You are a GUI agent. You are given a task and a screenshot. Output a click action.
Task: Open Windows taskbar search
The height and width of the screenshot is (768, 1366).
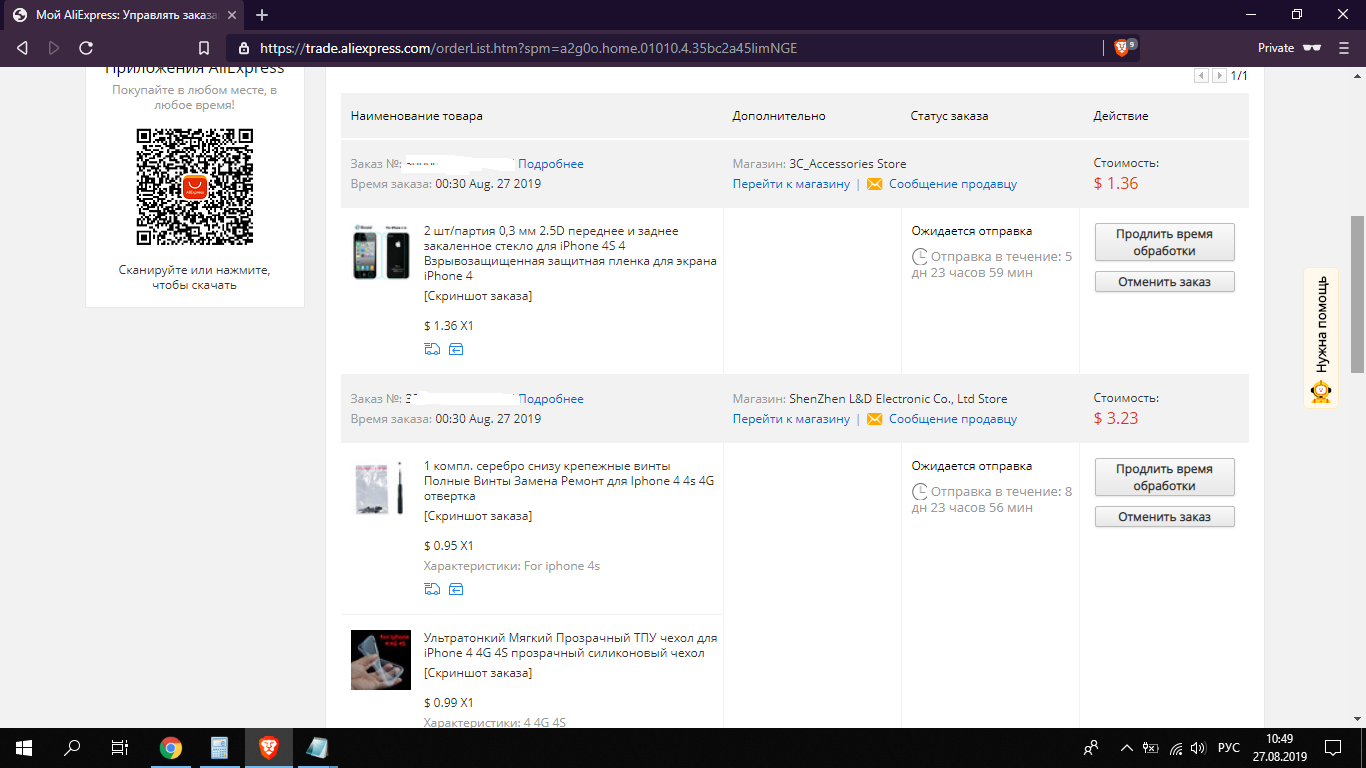(x=72, y=747)
